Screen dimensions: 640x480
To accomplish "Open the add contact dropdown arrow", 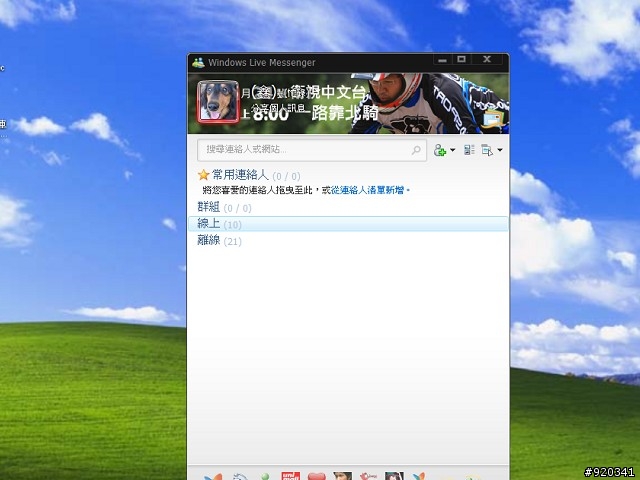I will point(453,150).
